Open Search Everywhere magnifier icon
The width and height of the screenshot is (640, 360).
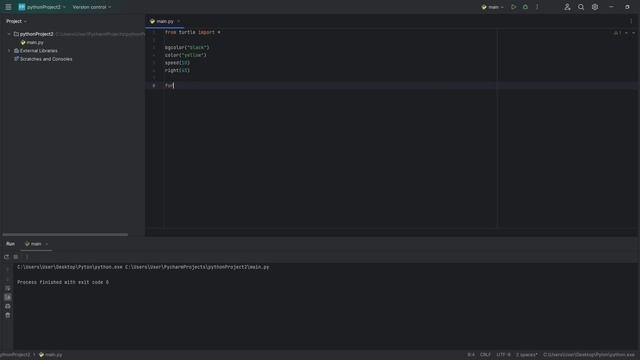pos(581,7)
